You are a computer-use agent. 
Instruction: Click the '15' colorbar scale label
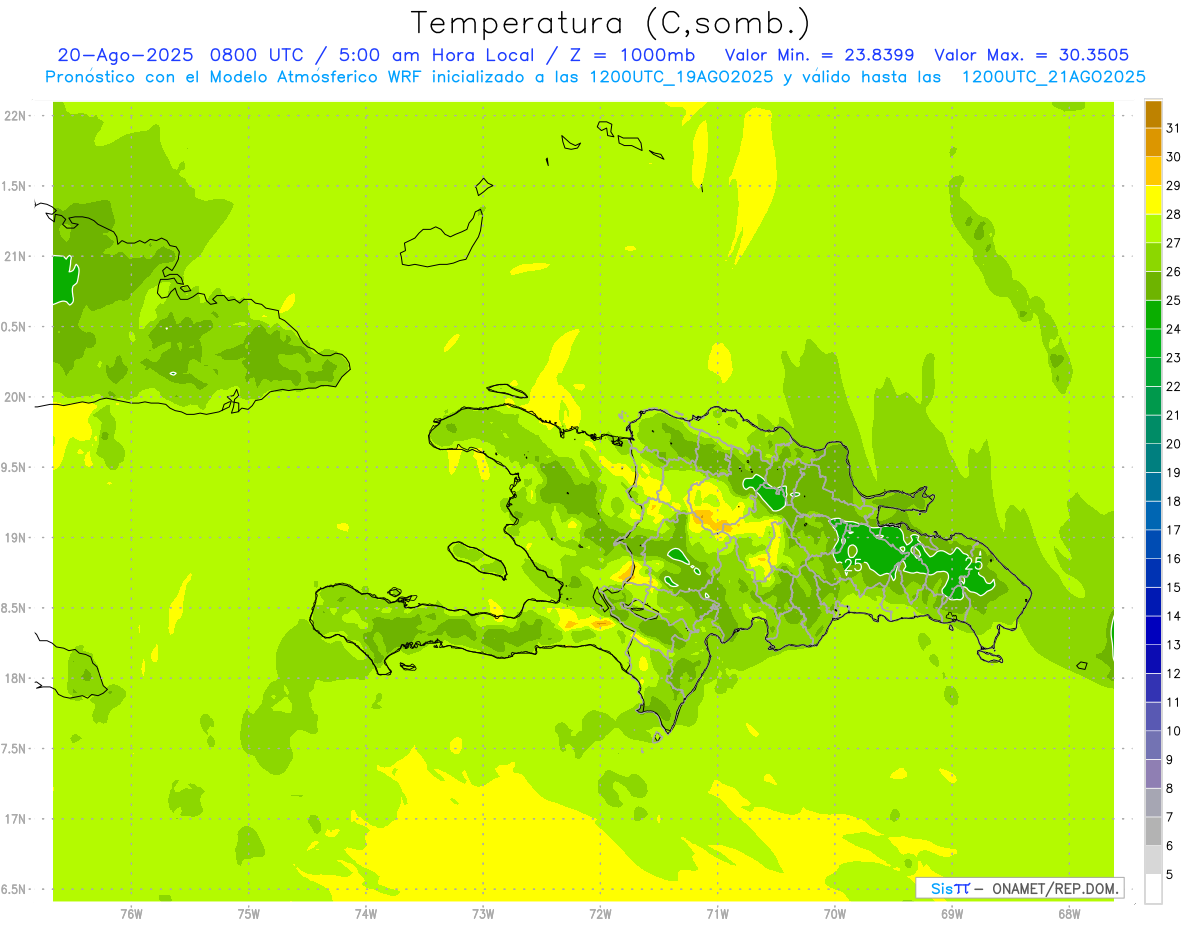pos(1174,587)
